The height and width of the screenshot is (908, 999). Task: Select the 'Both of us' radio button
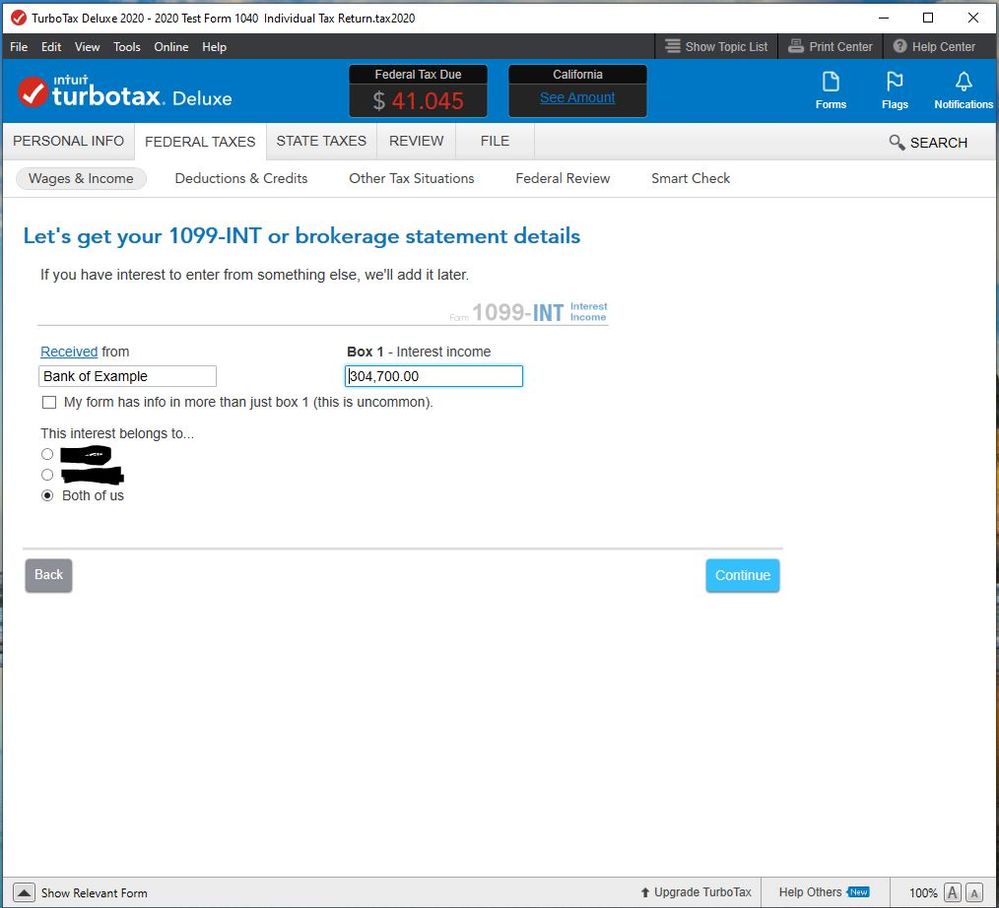[47, 496]
